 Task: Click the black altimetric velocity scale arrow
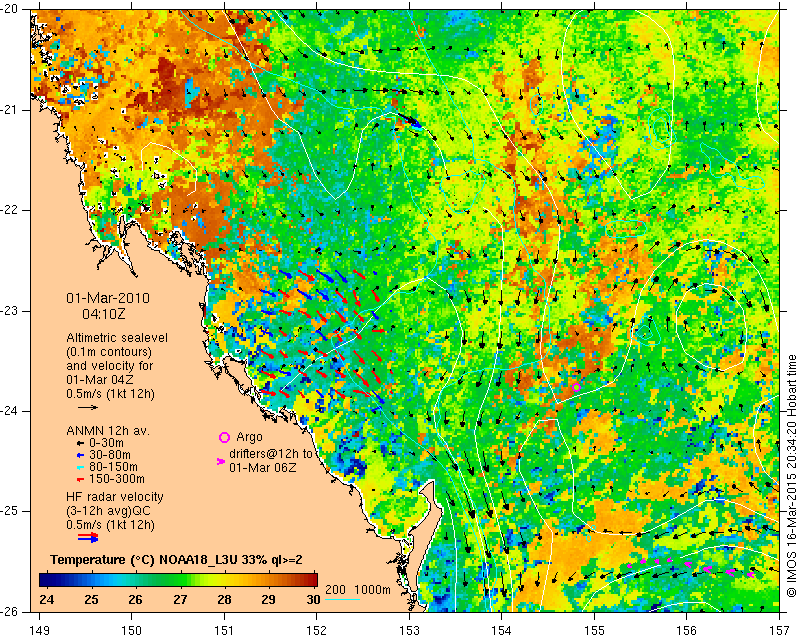click(88, 407)
